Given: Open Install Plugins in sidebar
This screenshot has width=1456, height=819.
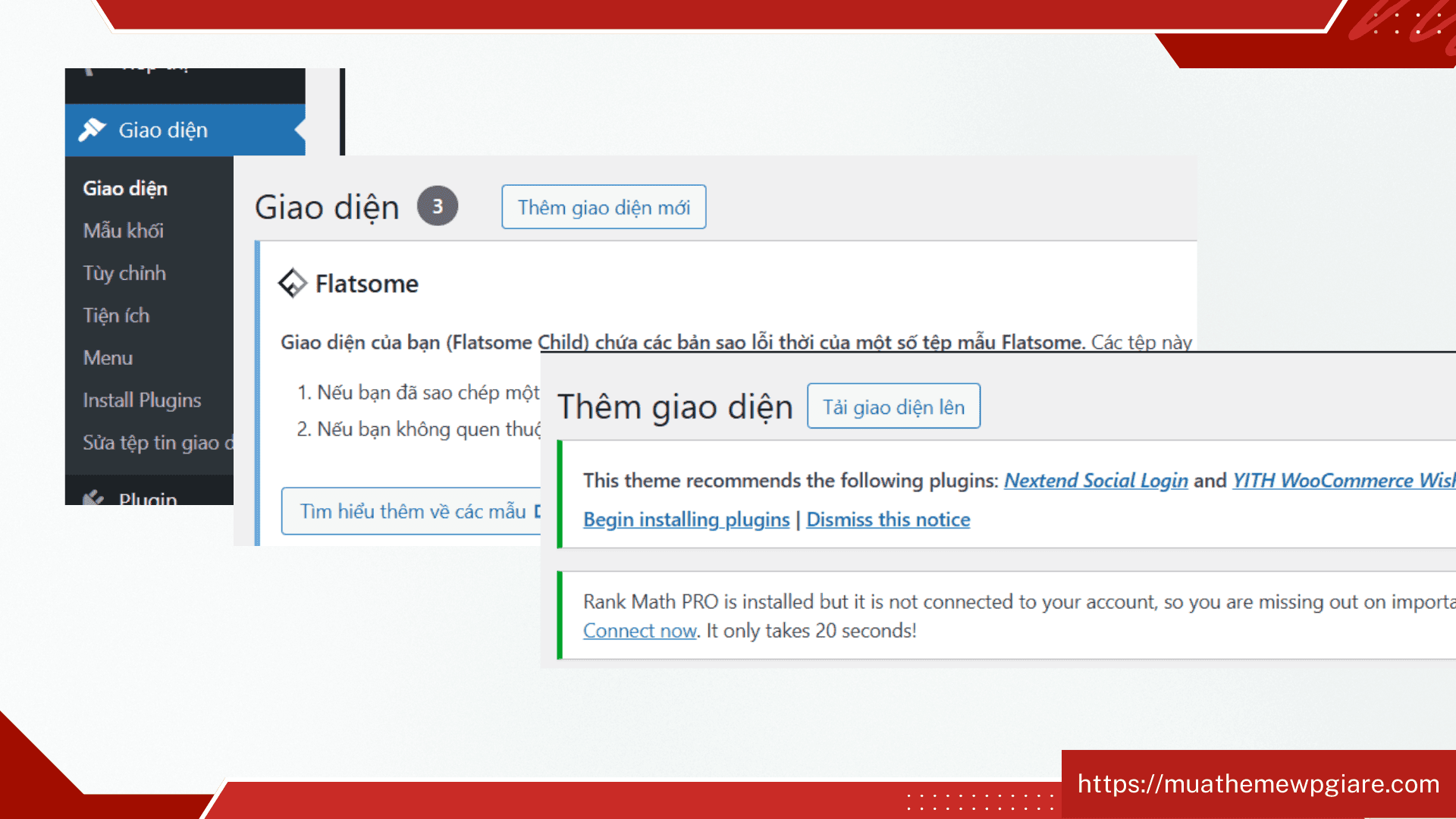Looking at the screenshot, I should click(x=142, y=400).
